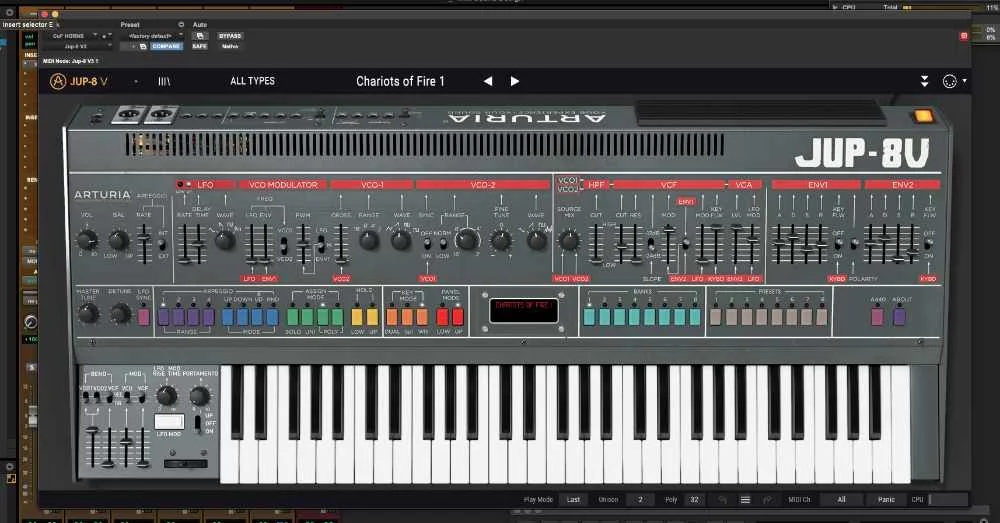The width and height of the screenshot is (1000, 523).
Task: Open the settings gear icon top right
Action: coord(950,81)
